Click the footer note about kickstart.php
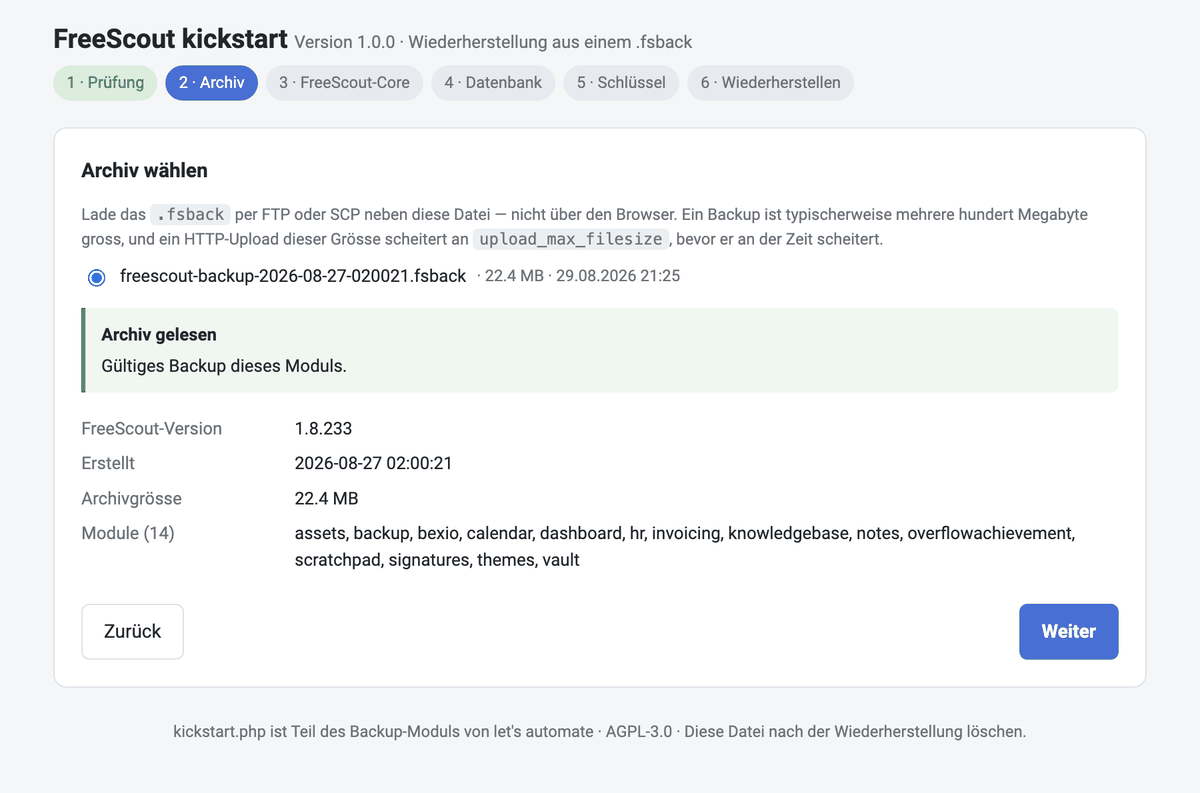The width and height of the screenshot is (1200, 793). point(600,732)
